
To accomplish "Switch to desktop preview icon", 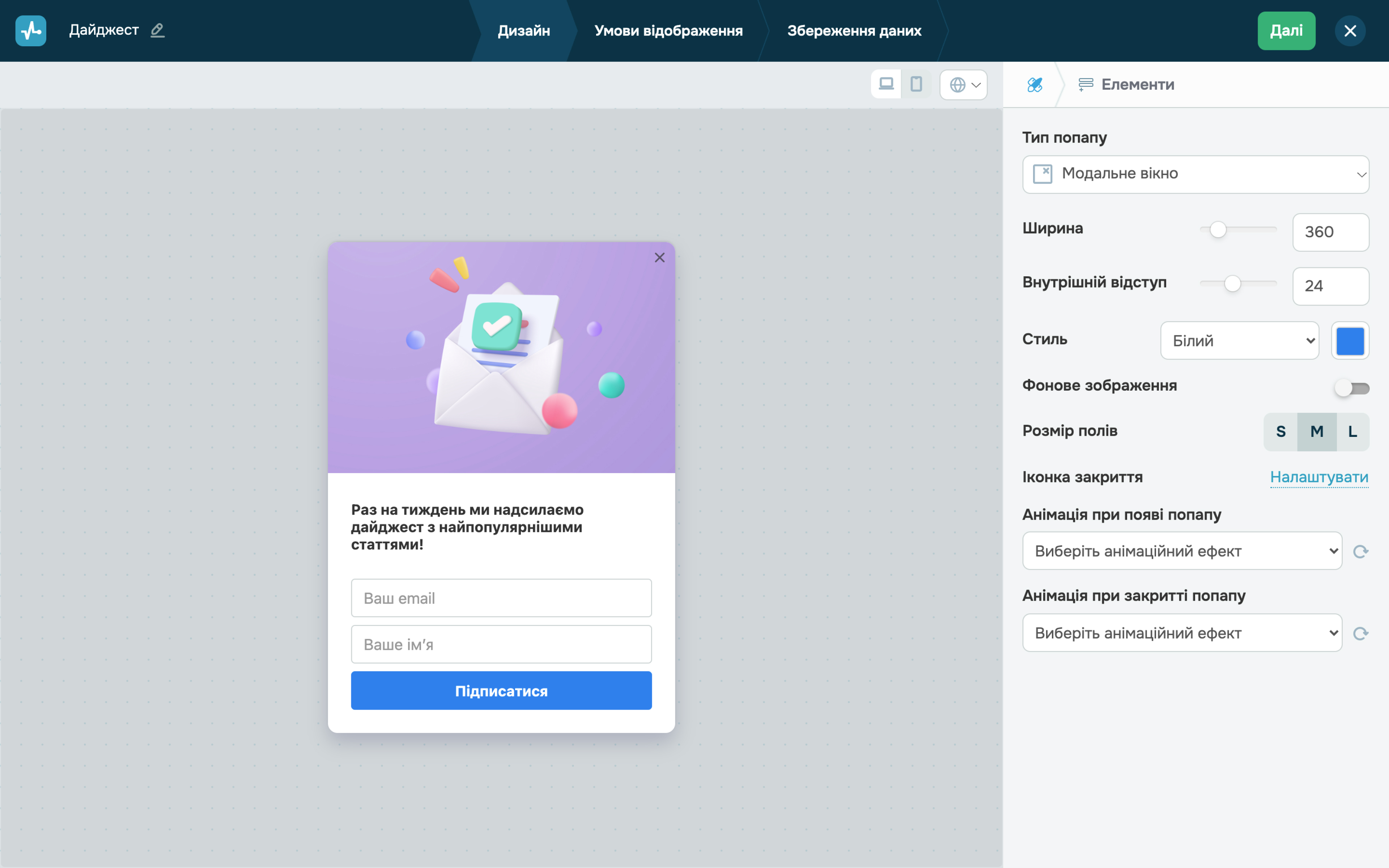I will (x=886, y=84).
